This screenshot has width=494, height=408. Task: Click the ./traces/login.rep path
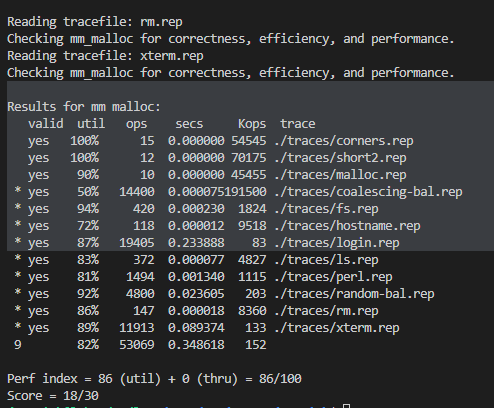pyautogui.click(x=337, y=243)
